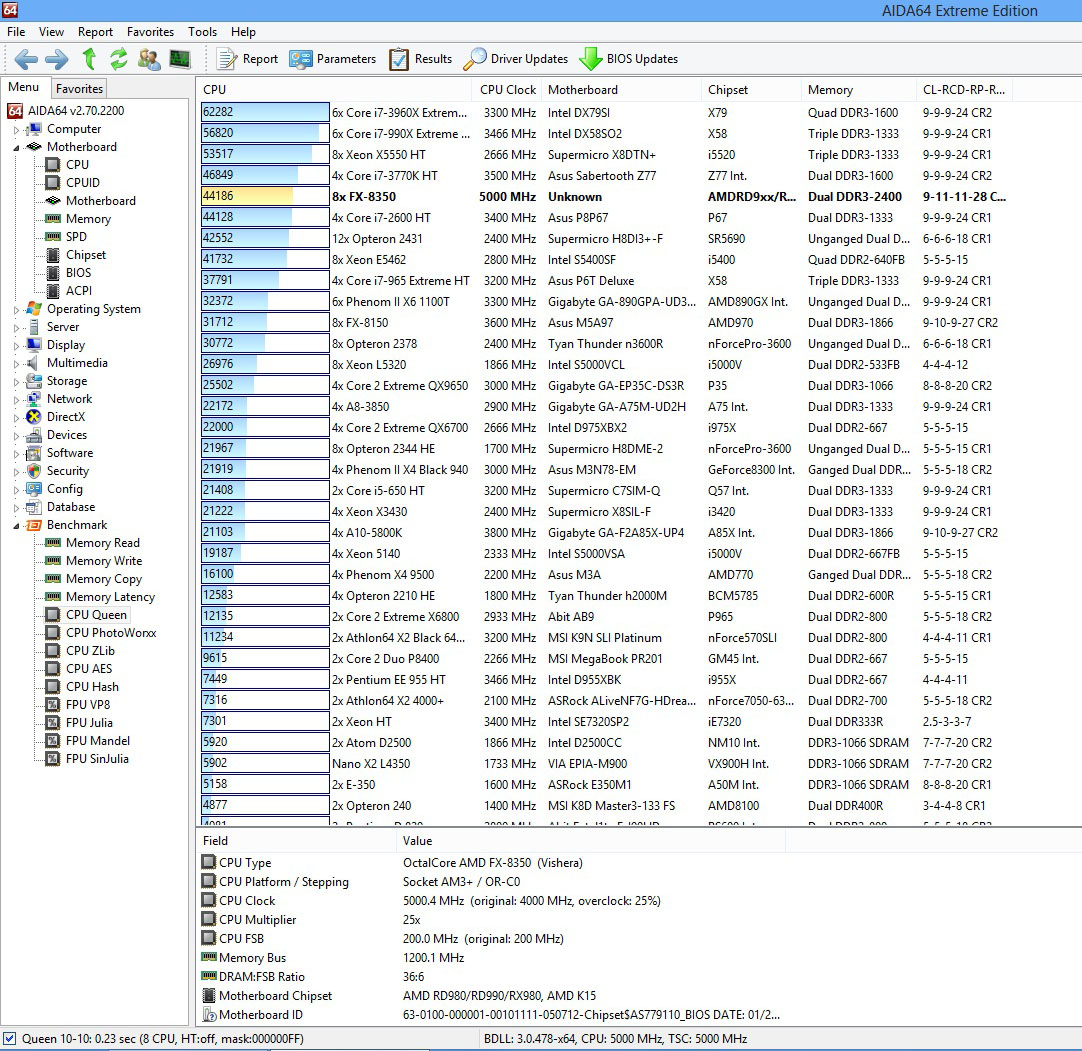Image resolution: width=1082 pixels, height=1051 pixels.
Task: Click the 62282 score bar
Action: (x=265, y=112)
